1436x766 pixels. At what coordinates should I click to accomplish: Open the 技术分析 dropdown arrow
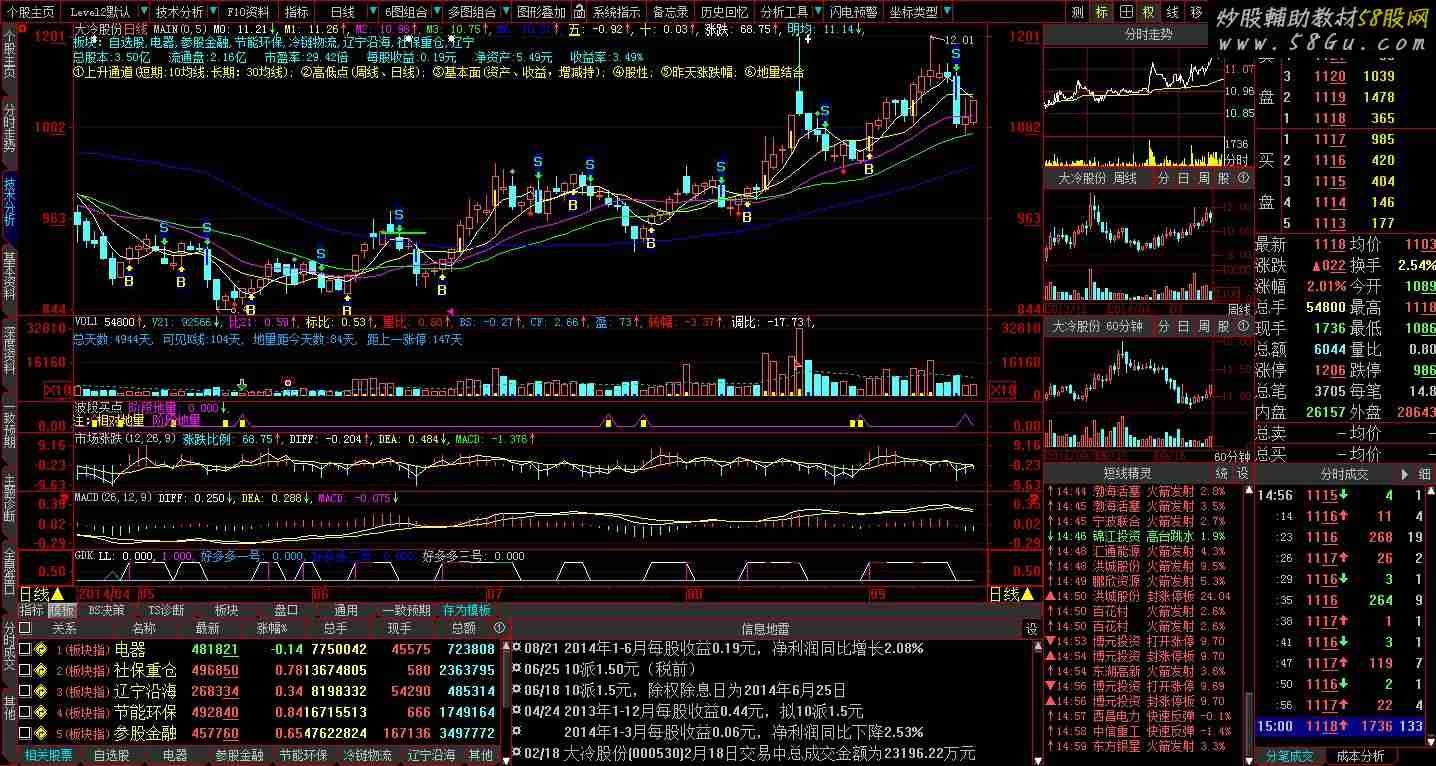pyautogui.click(x=212, y=12)
